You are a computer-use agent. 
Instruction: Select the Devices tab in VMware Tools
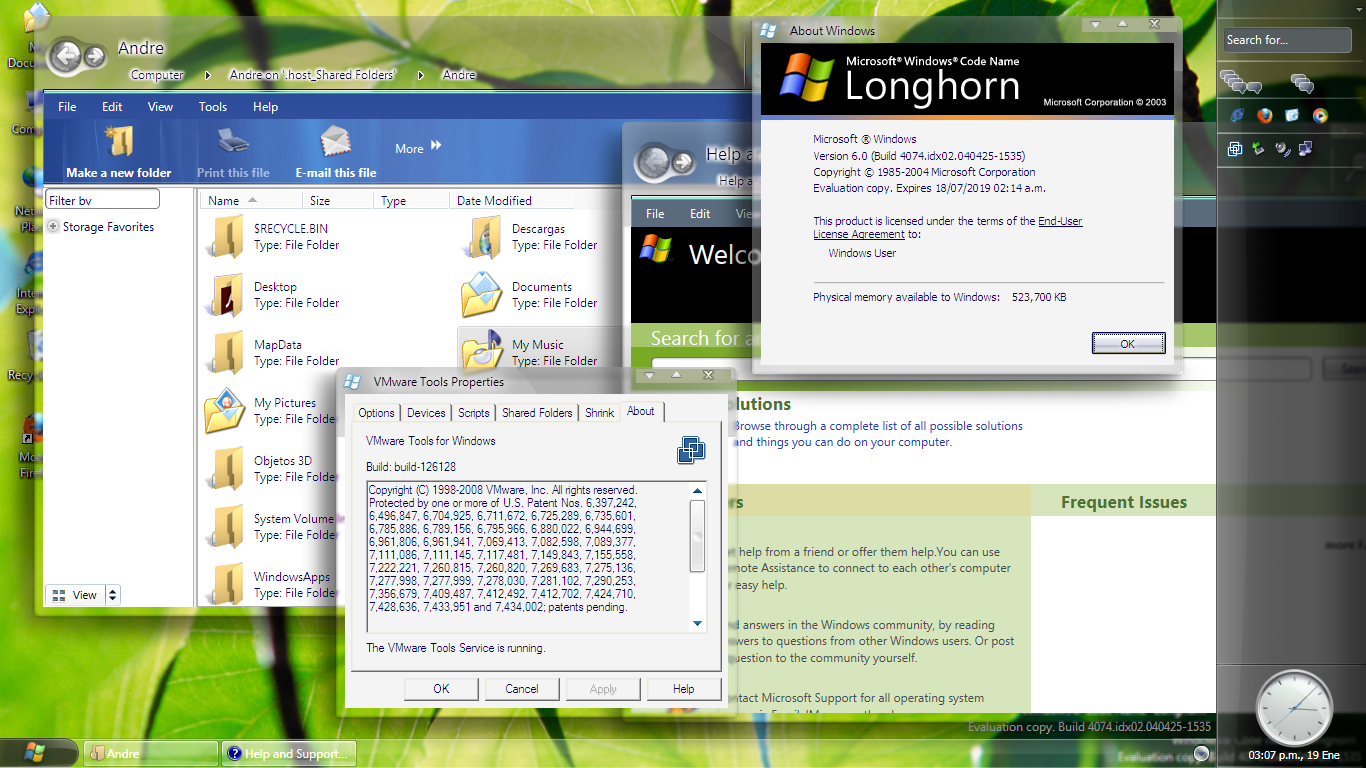tap(426, 412)
